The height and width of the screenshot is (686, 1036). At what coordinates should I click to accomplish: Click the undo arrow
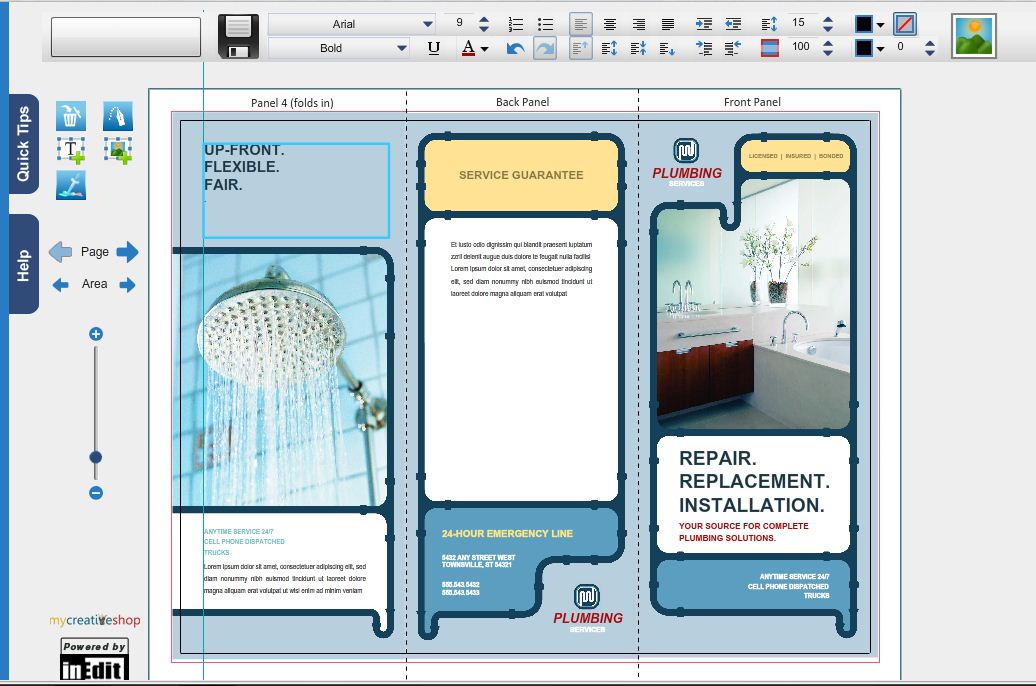515,48
